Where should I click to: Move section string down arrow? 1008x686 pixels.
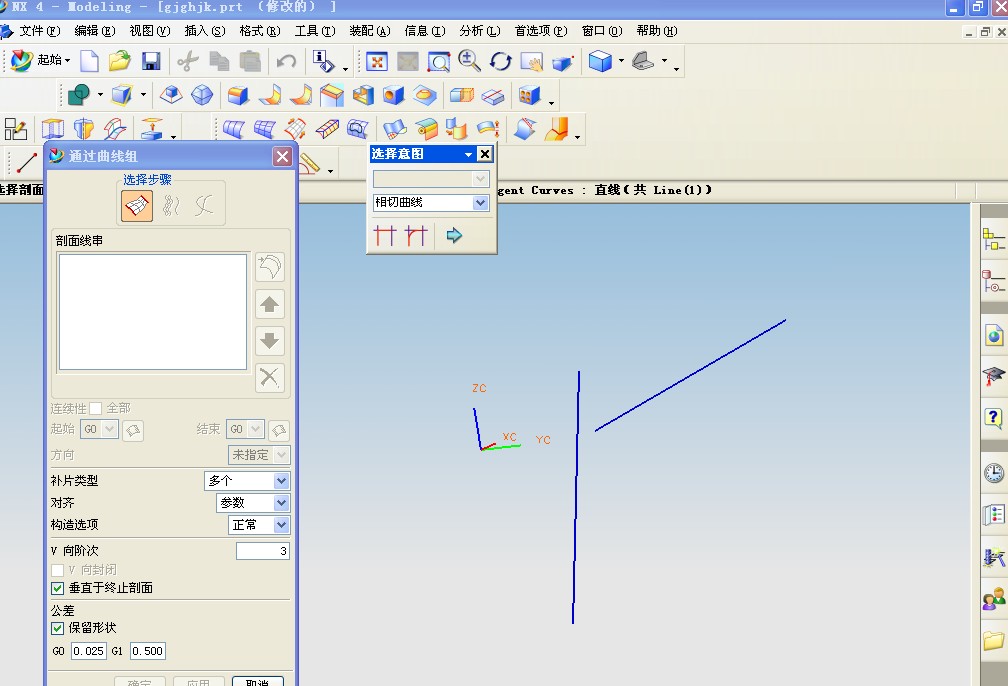pos(270,341)
